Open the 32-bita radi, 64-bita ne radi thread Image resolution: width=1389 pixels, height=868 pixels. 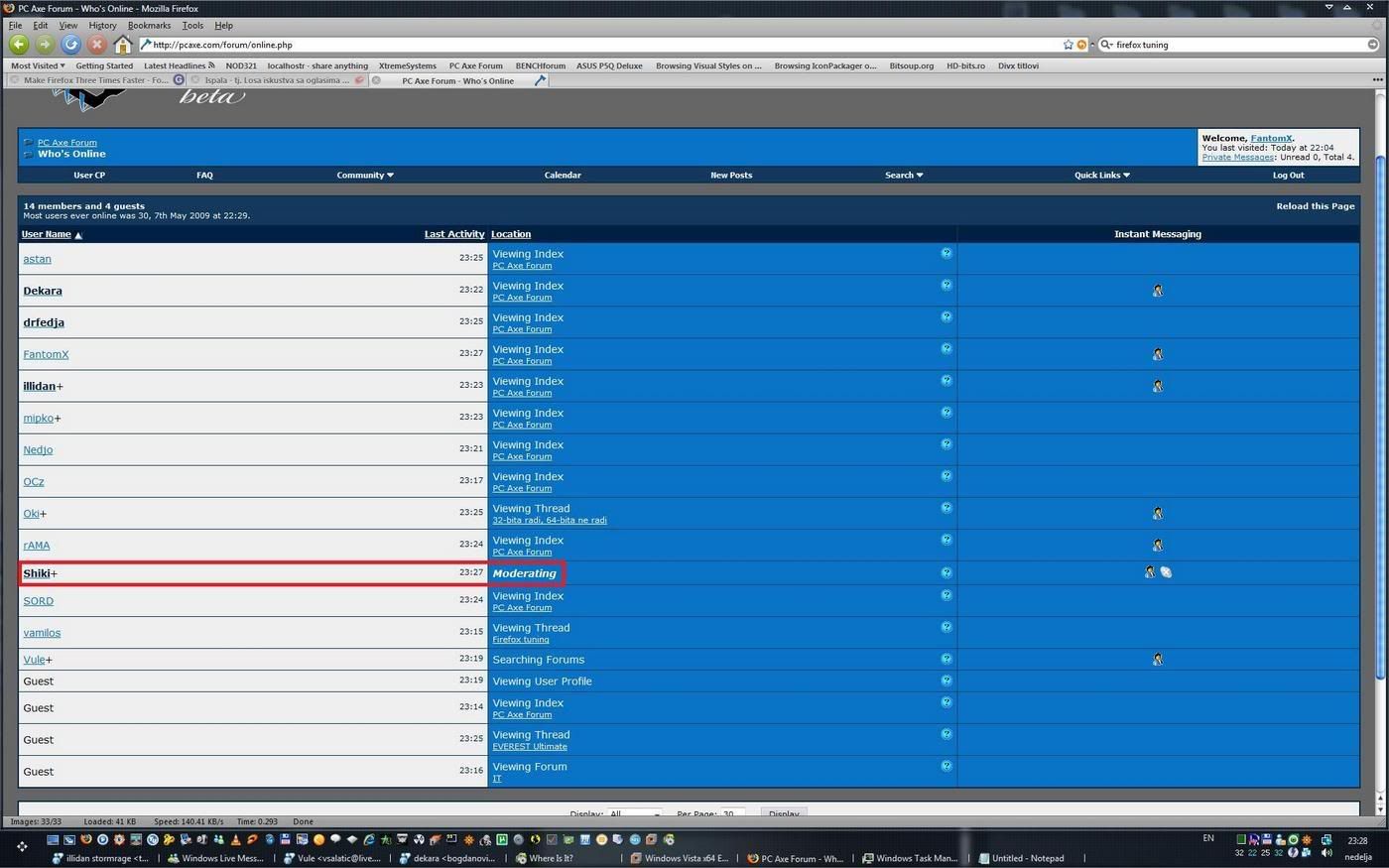pyautogui.click(x=550, y=521)
